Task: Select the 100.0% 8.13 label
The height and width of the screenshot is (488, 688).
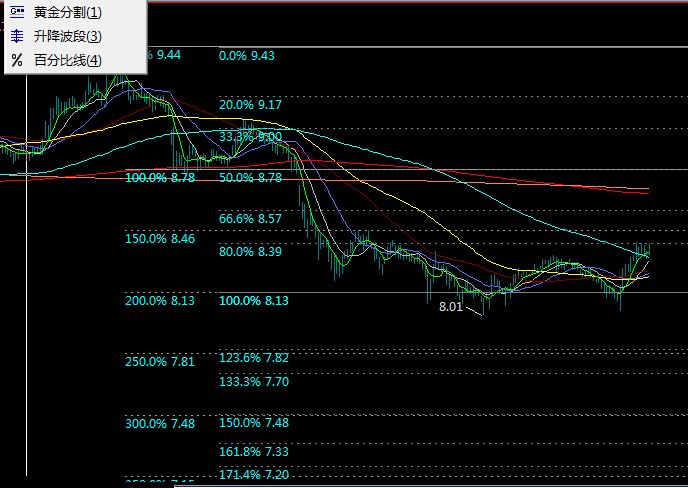Action: [254, 301]
